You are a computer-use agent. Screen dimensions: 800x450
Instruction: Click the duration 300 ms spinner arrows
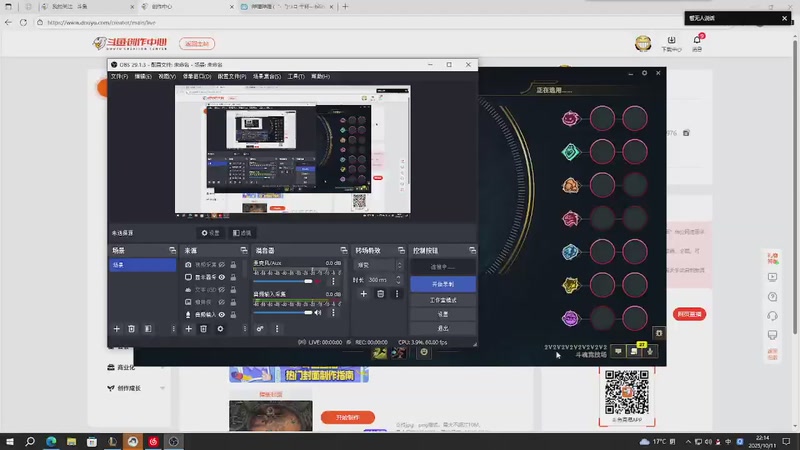point(398,280)
